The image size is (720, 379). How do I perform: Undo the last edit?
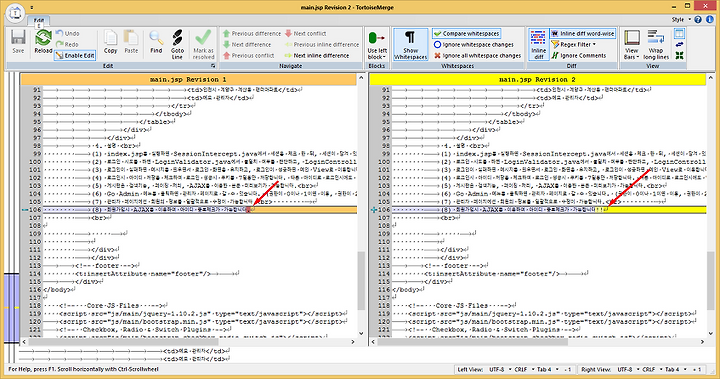(67, 34)
